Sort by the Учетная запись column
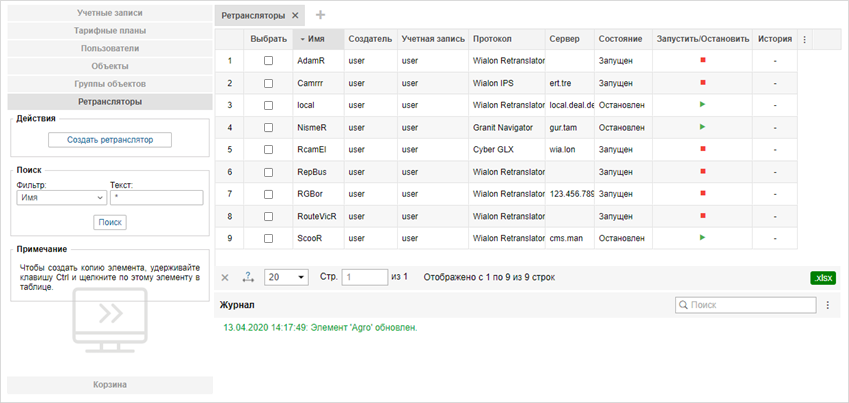This screenshot has width=849, height=403. 433,39
